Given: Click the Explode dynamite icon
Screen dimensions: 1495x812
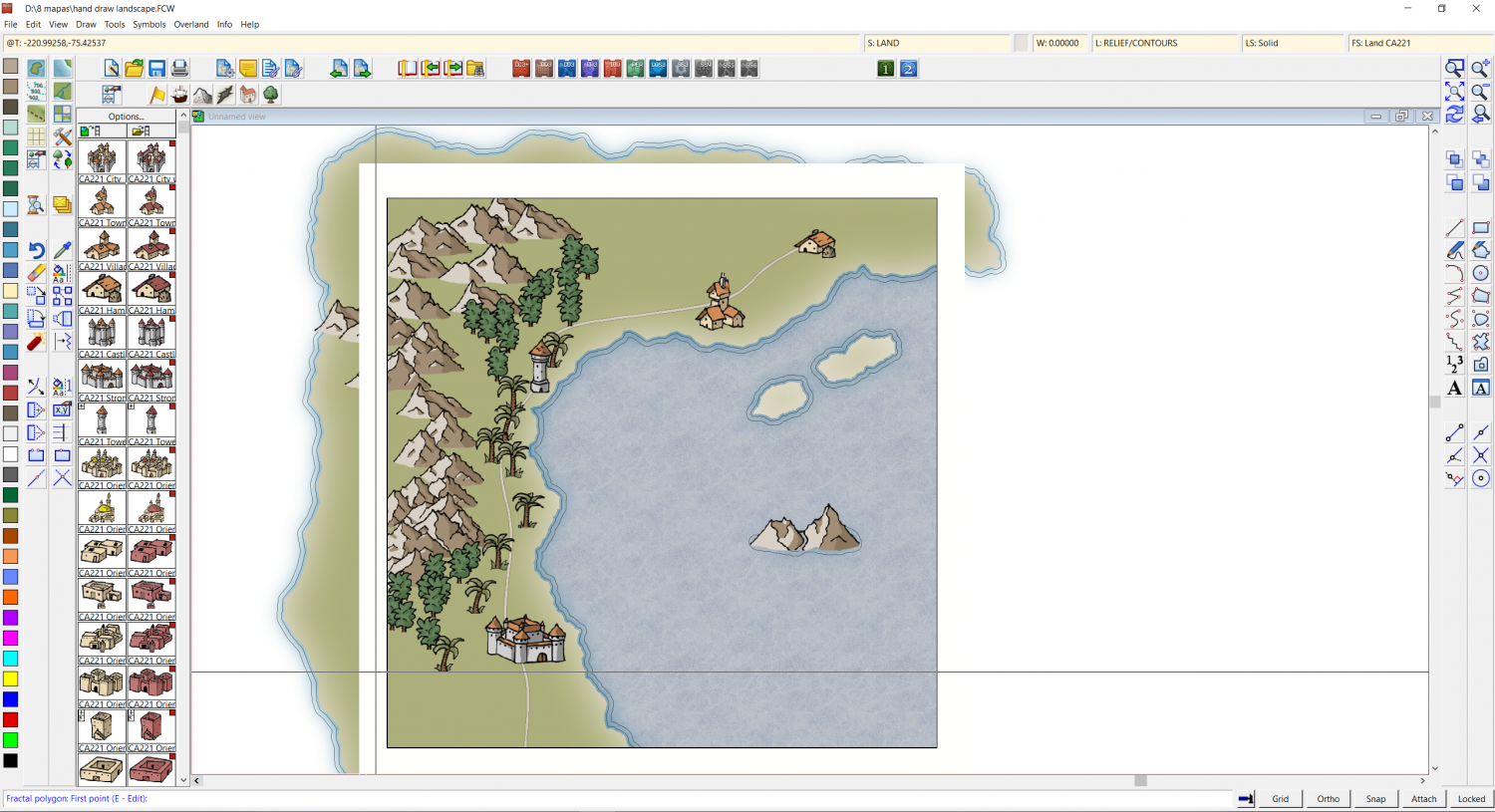Looking at the screenshot, I should pos(36,343).
